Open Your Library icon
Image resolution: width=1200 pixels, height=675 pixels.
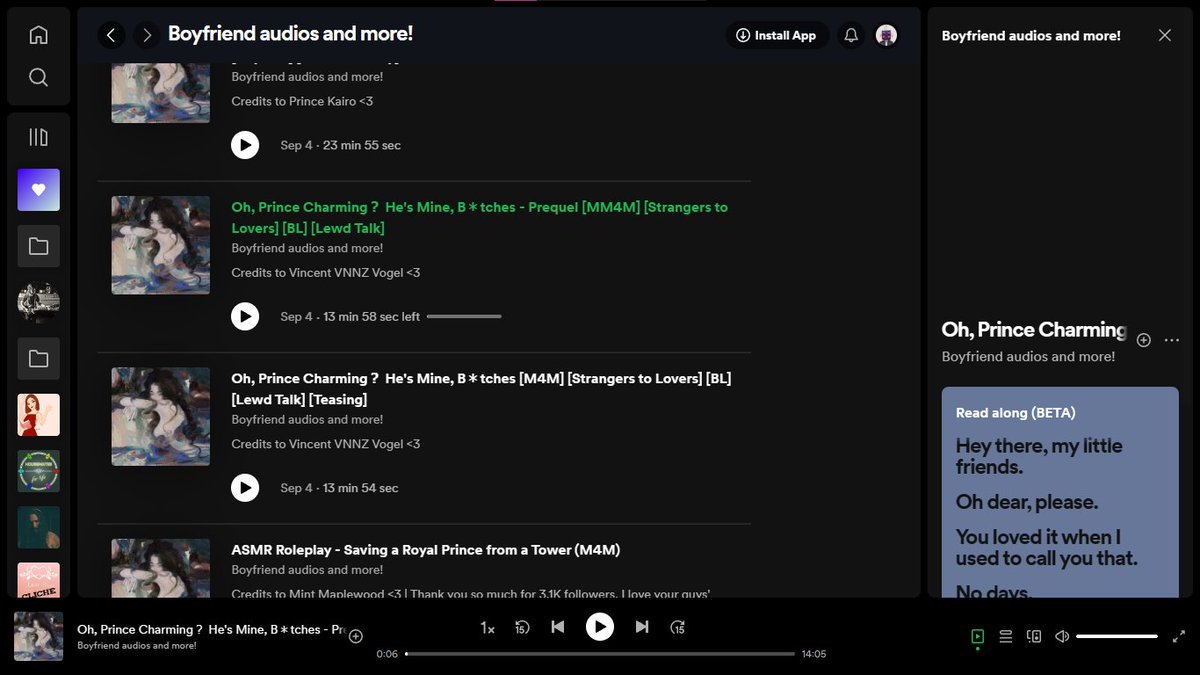pos(38,137)
